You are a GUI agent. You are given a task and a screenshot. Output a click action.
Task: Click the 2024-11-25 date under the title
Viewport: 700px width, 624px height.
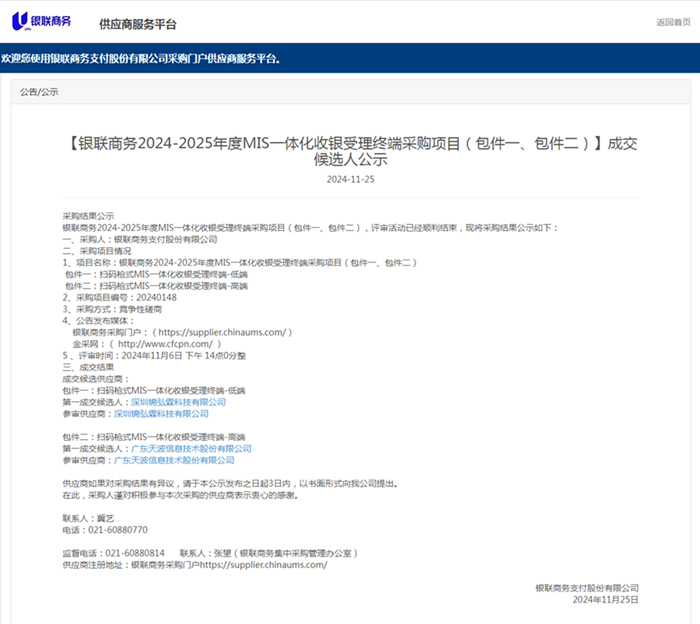350,180
